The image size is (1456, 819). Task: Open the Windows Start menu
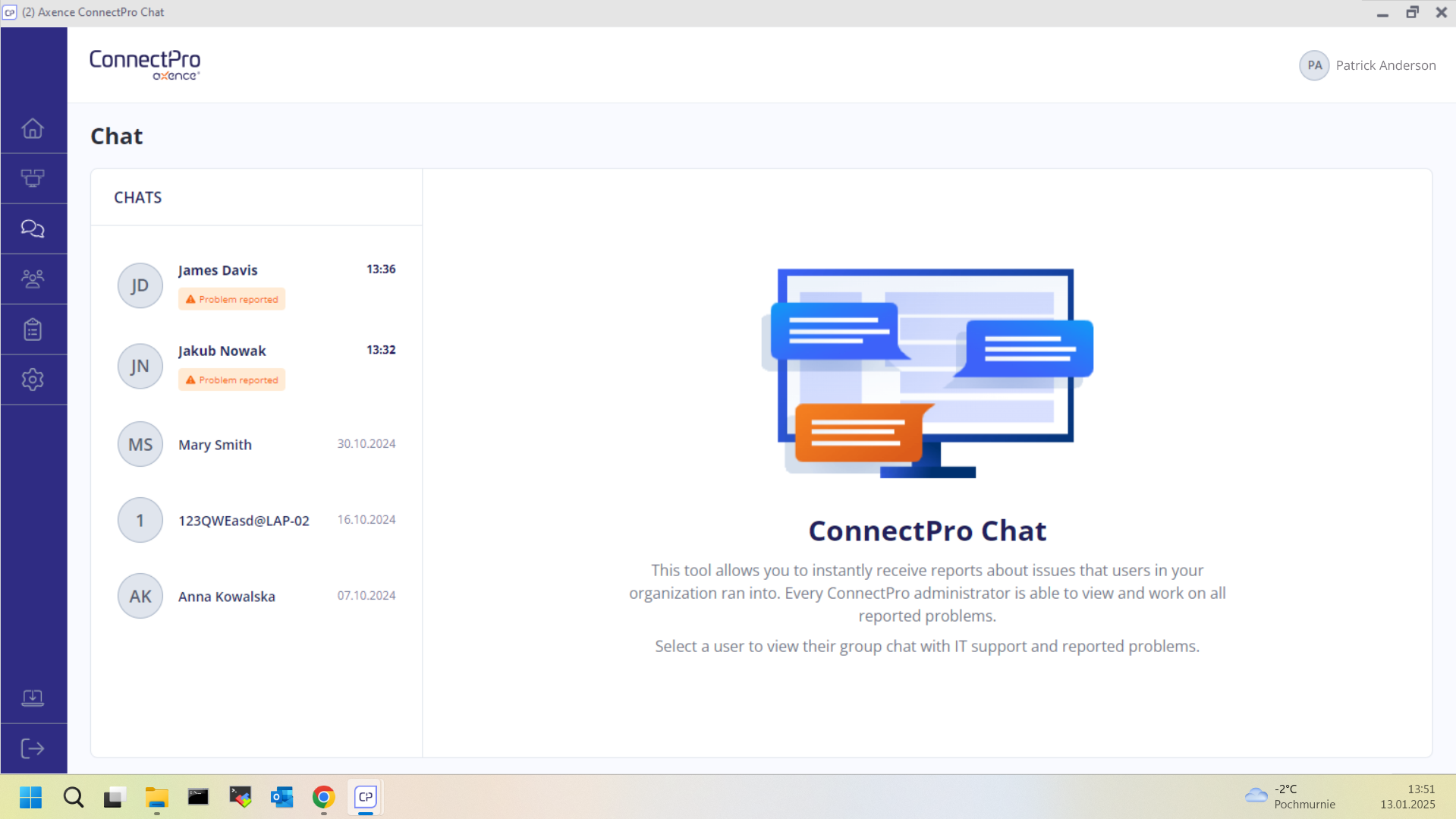[x=30, y=797]
